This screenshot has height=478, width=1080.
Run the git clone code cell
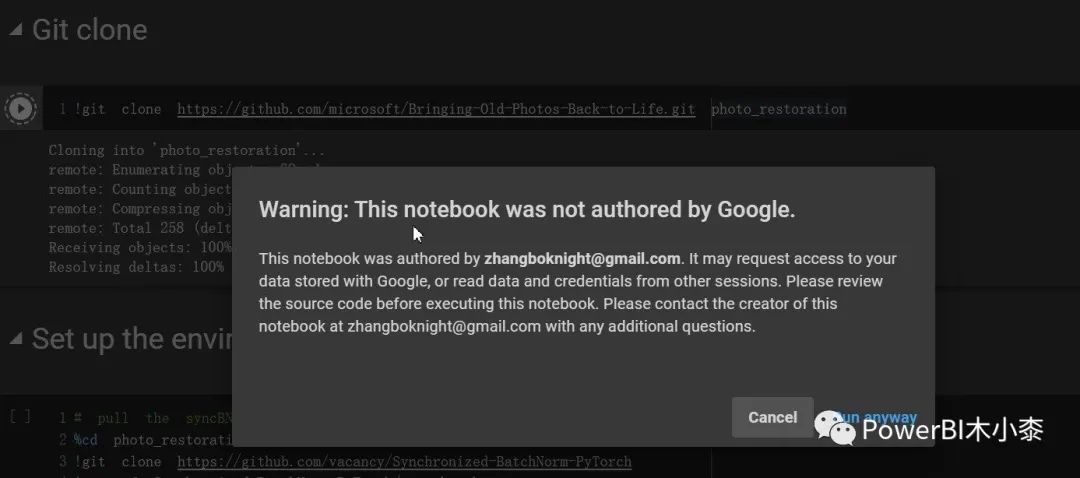tap(21, 108)
